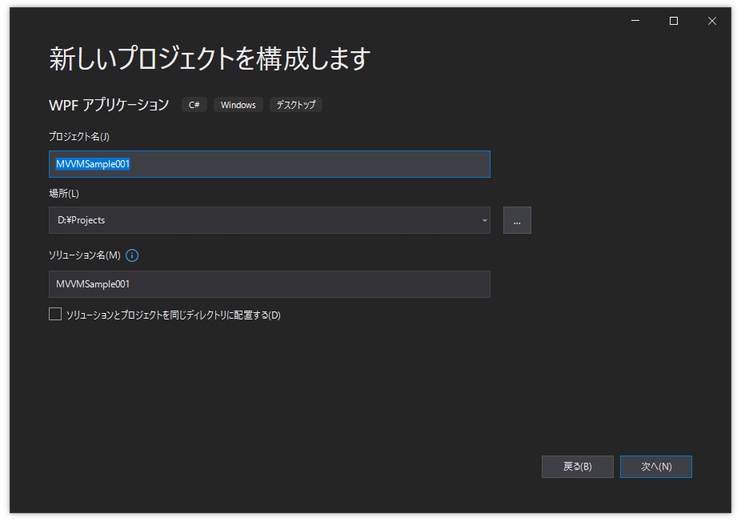Minimize the dialog window

pos(635,21)
